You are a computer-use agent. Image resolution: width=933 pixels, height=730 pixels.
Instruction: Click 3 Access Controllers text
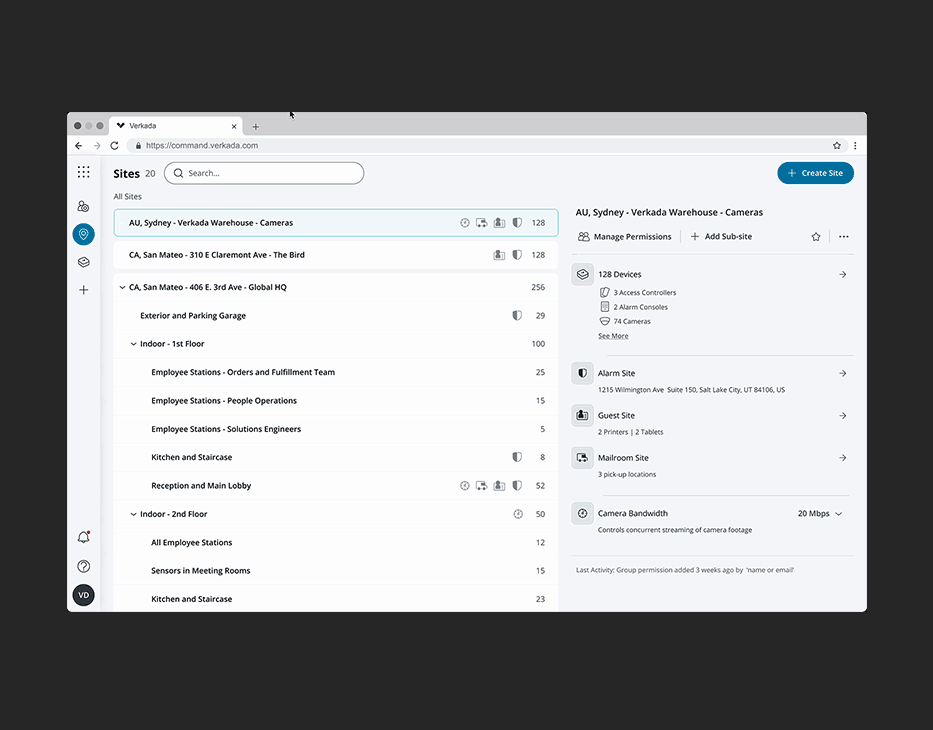(644, 293)
